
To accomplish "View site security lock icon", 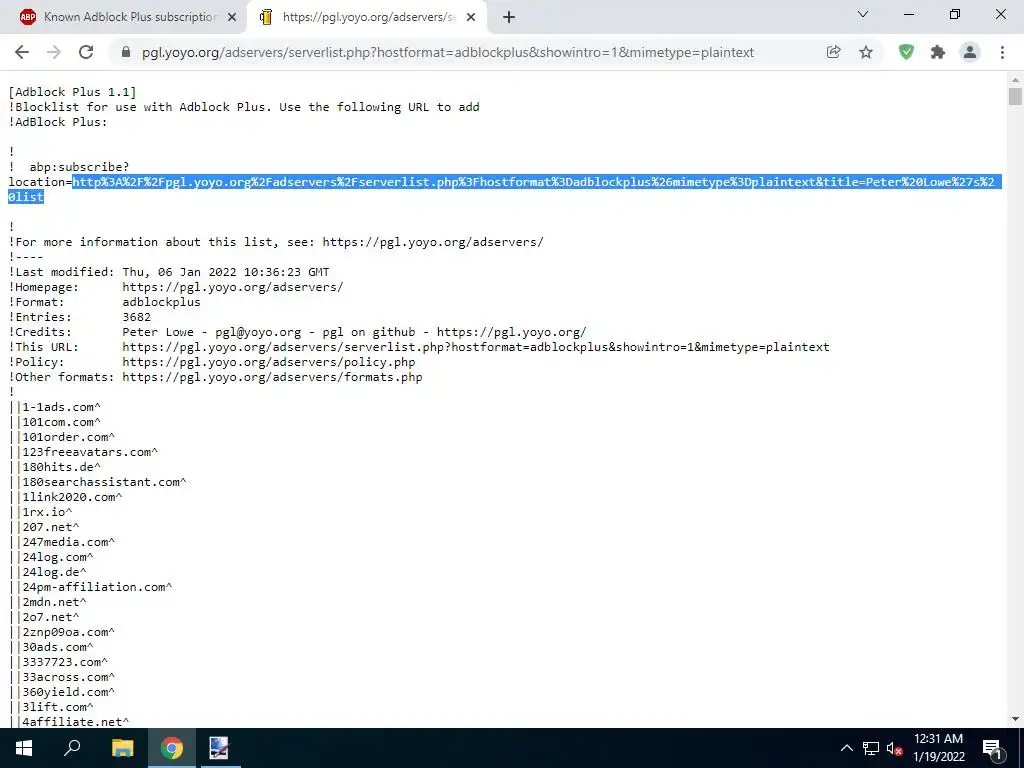I will (126, 52).
